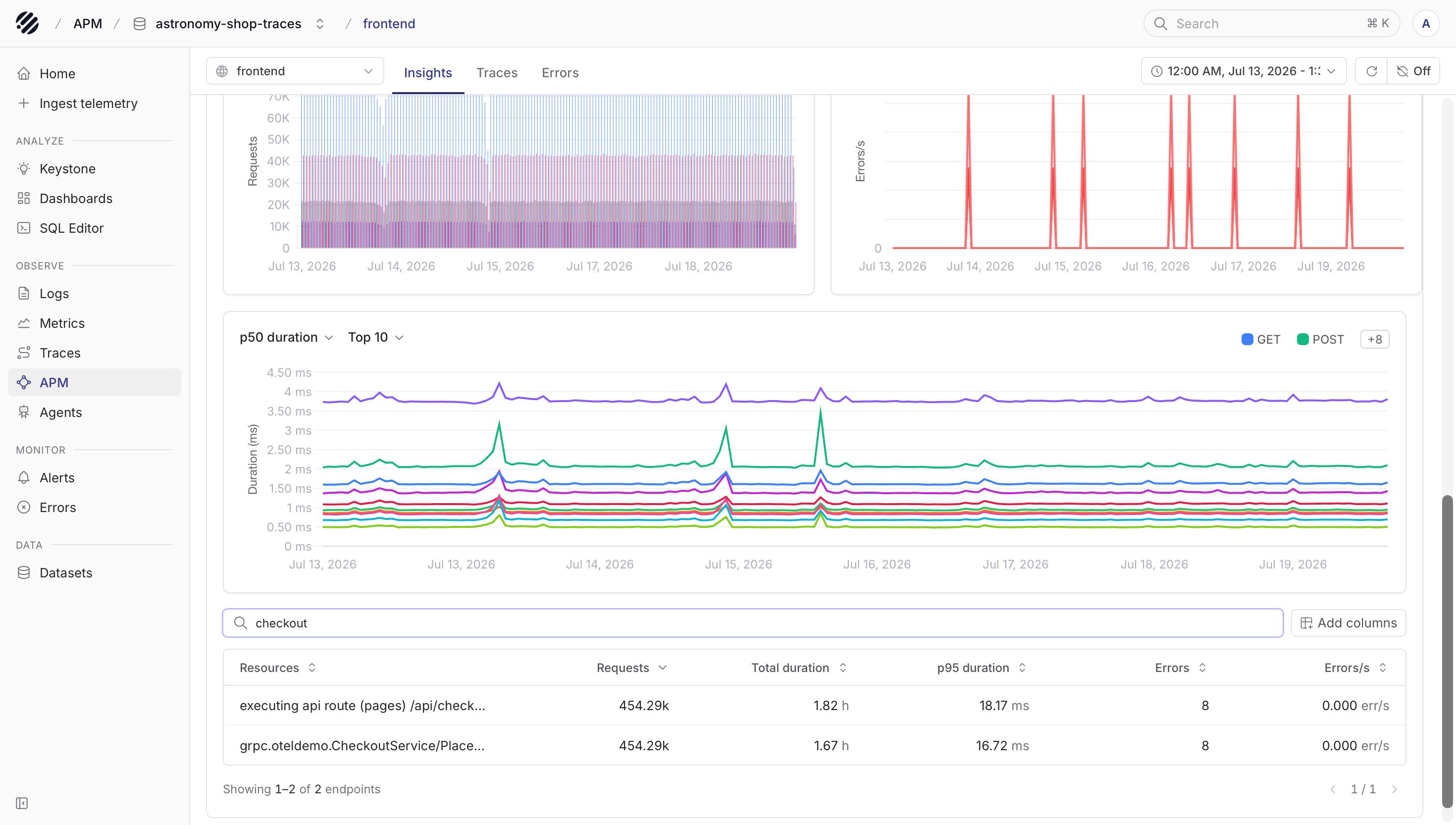
Task: Click the 1.67 h total duration value
Action: (x=831, y=746)
